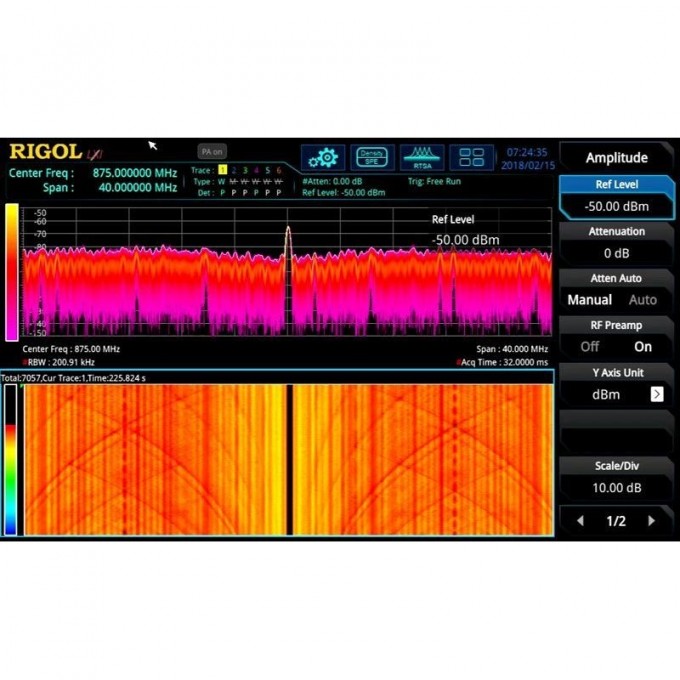The height and width of the screenshot is (680, 680).
Task: Go to previous Amplitude menu page
Action: (580, 521)
